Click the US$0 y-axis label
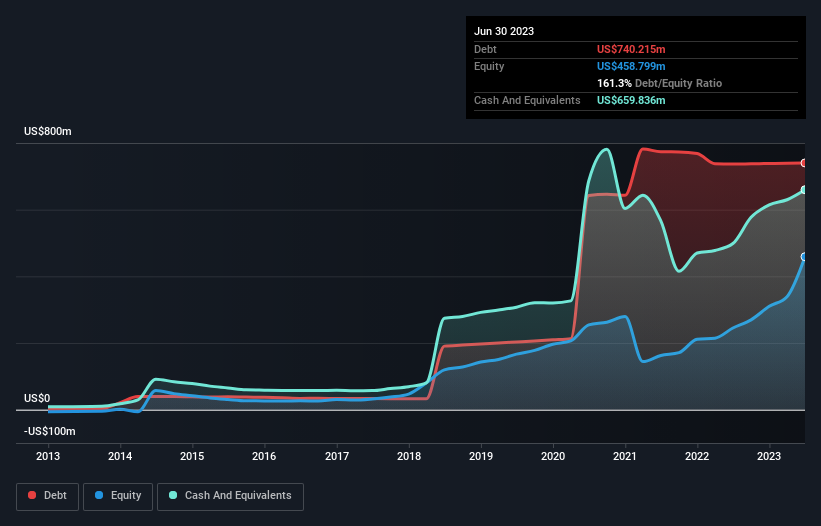Viewport: 821px width, 526px height. pyautogui.click(x=37, y=398)
